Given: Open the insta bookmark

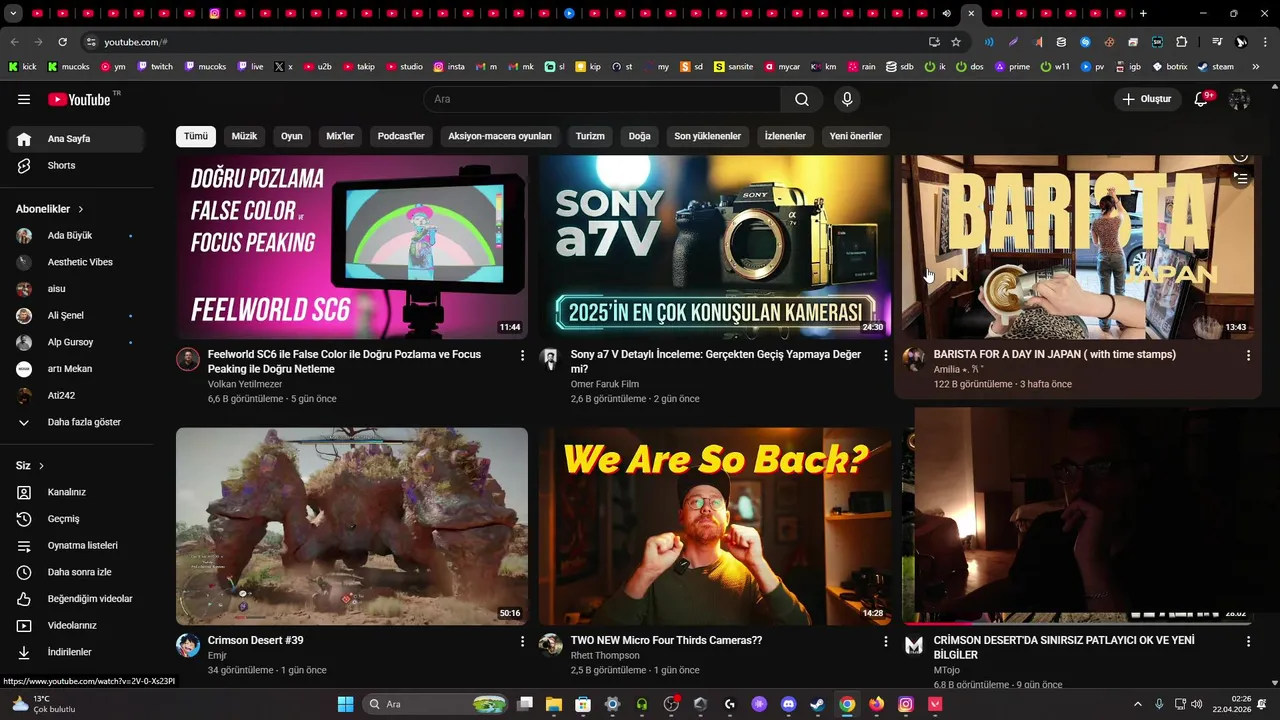Looking at the screenshot, I should [449, 67].
